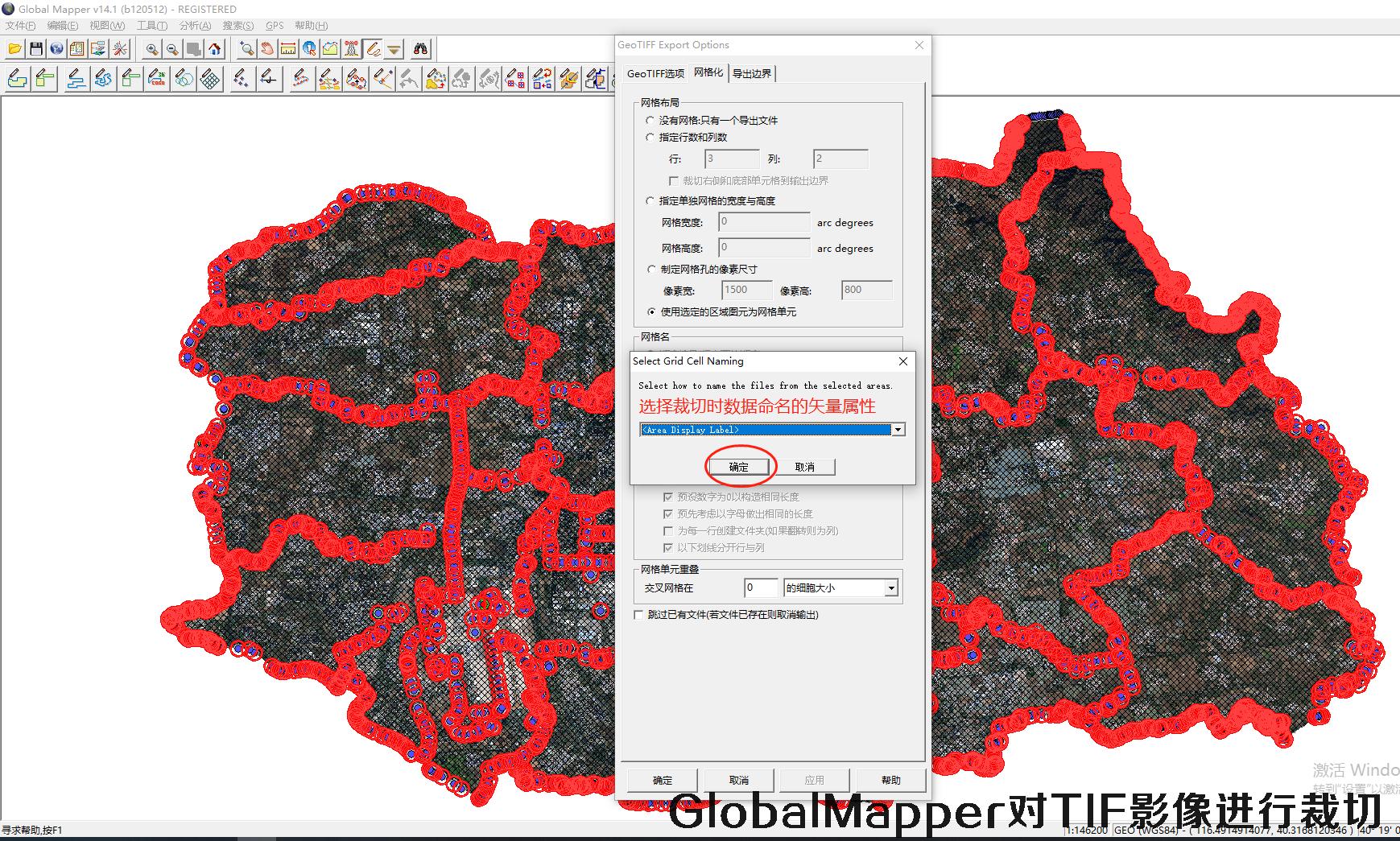Image resolution: width=1400 pixels, height=841 pixels.
Task: Click the Home full view icon
Action: coord(215,49)
